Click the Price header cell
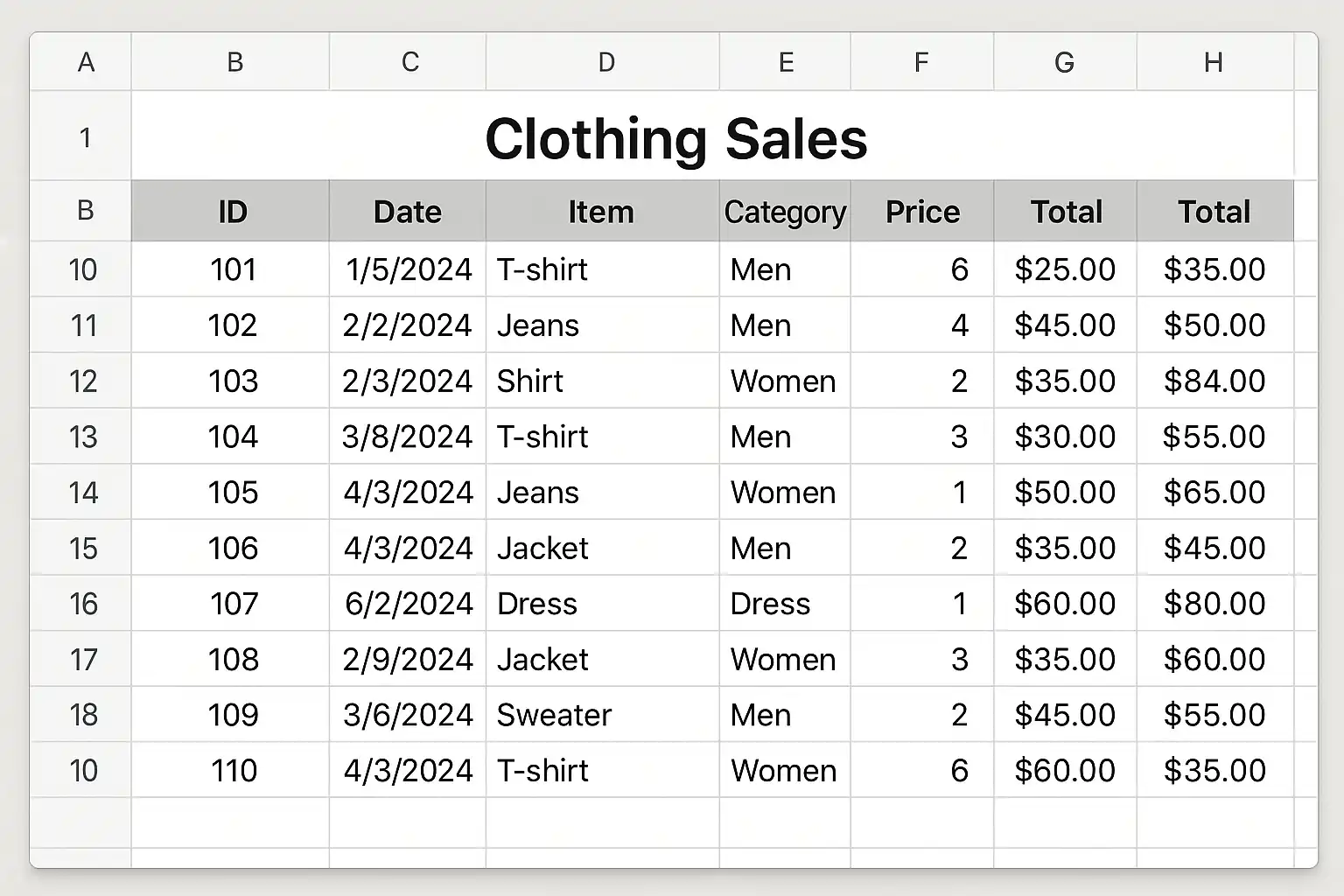This screenshot has height=896, width=1344. [922, 212]
